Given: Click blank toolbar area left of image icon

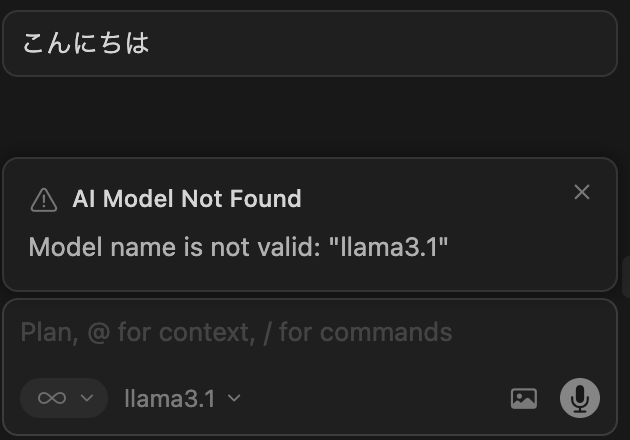Looking at the screenshot, I should (380, 398).
